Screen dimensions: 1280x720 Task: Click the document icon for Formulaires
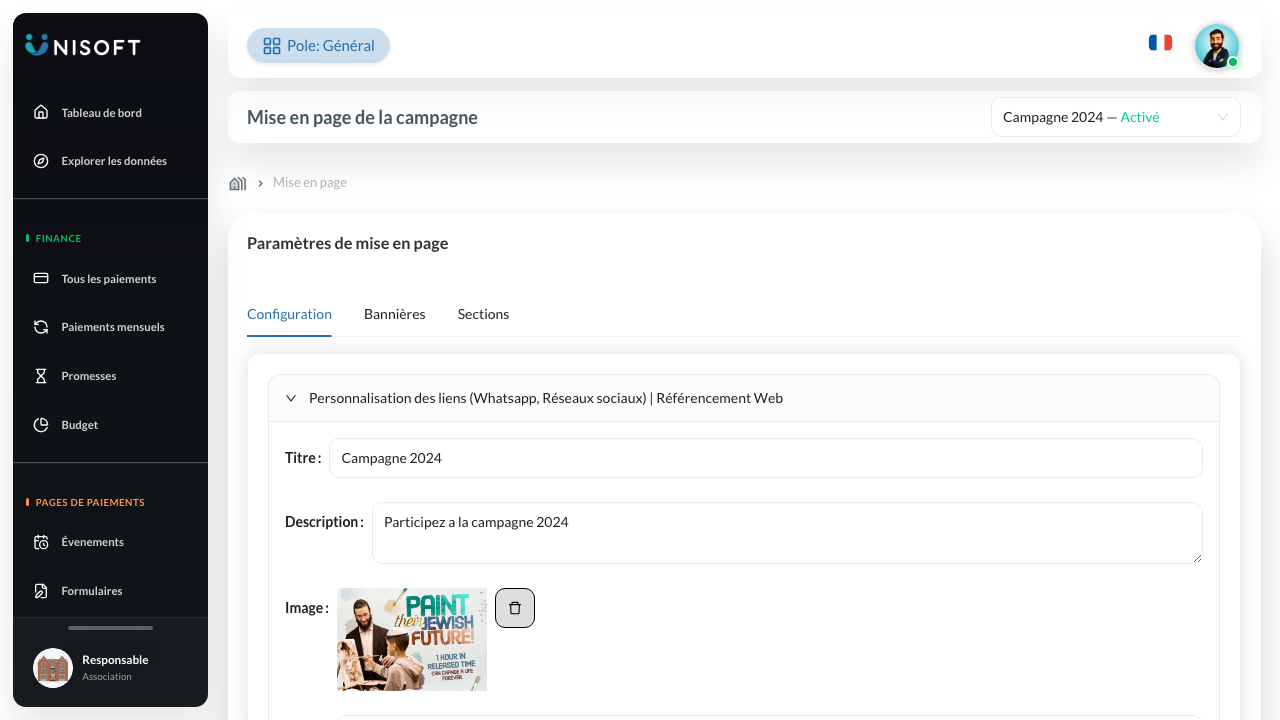41,591
